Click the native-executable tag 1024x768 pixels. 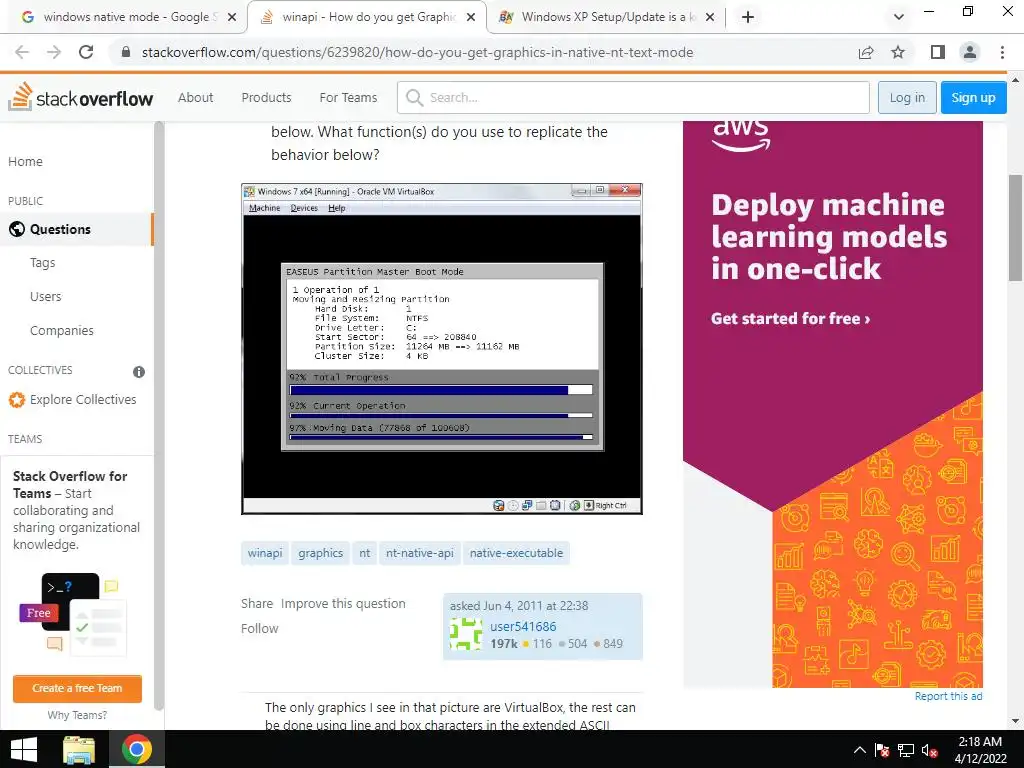coord(516,553)
